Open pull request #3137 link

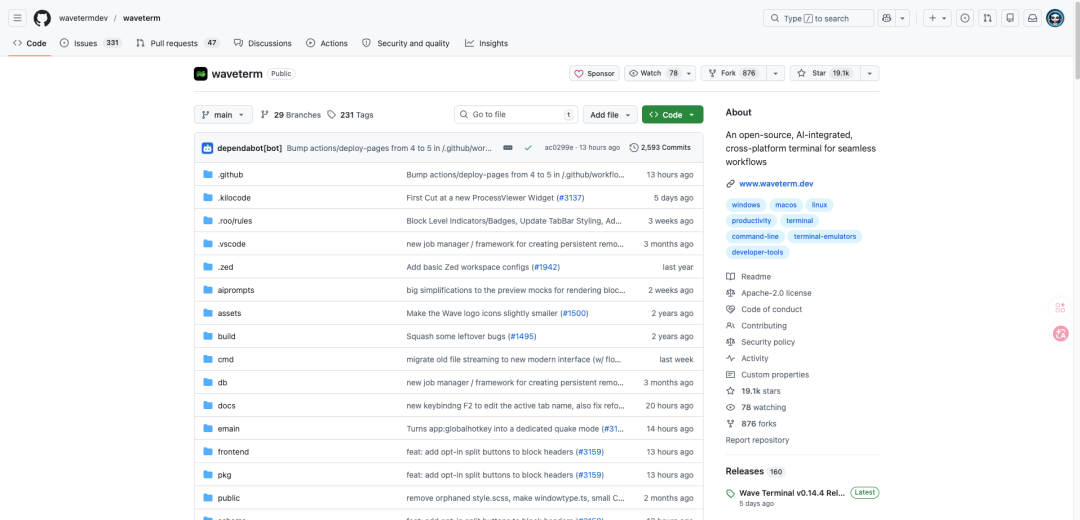click(570, 198)
